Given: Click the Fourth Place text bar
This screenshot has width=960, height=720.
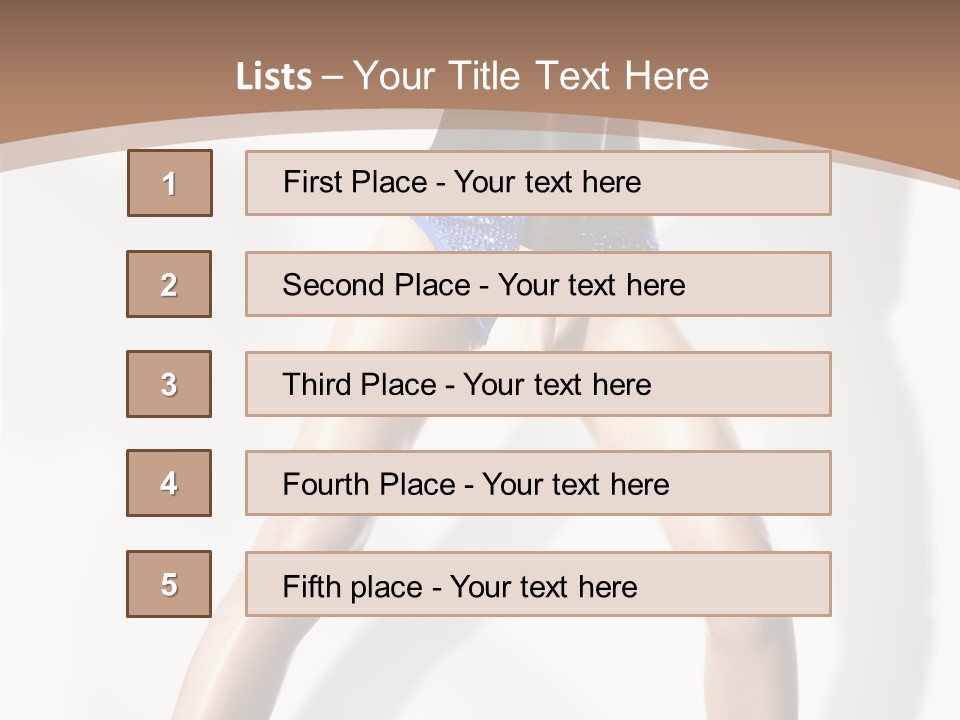Looking at the screenshot, I should point(538,483).
